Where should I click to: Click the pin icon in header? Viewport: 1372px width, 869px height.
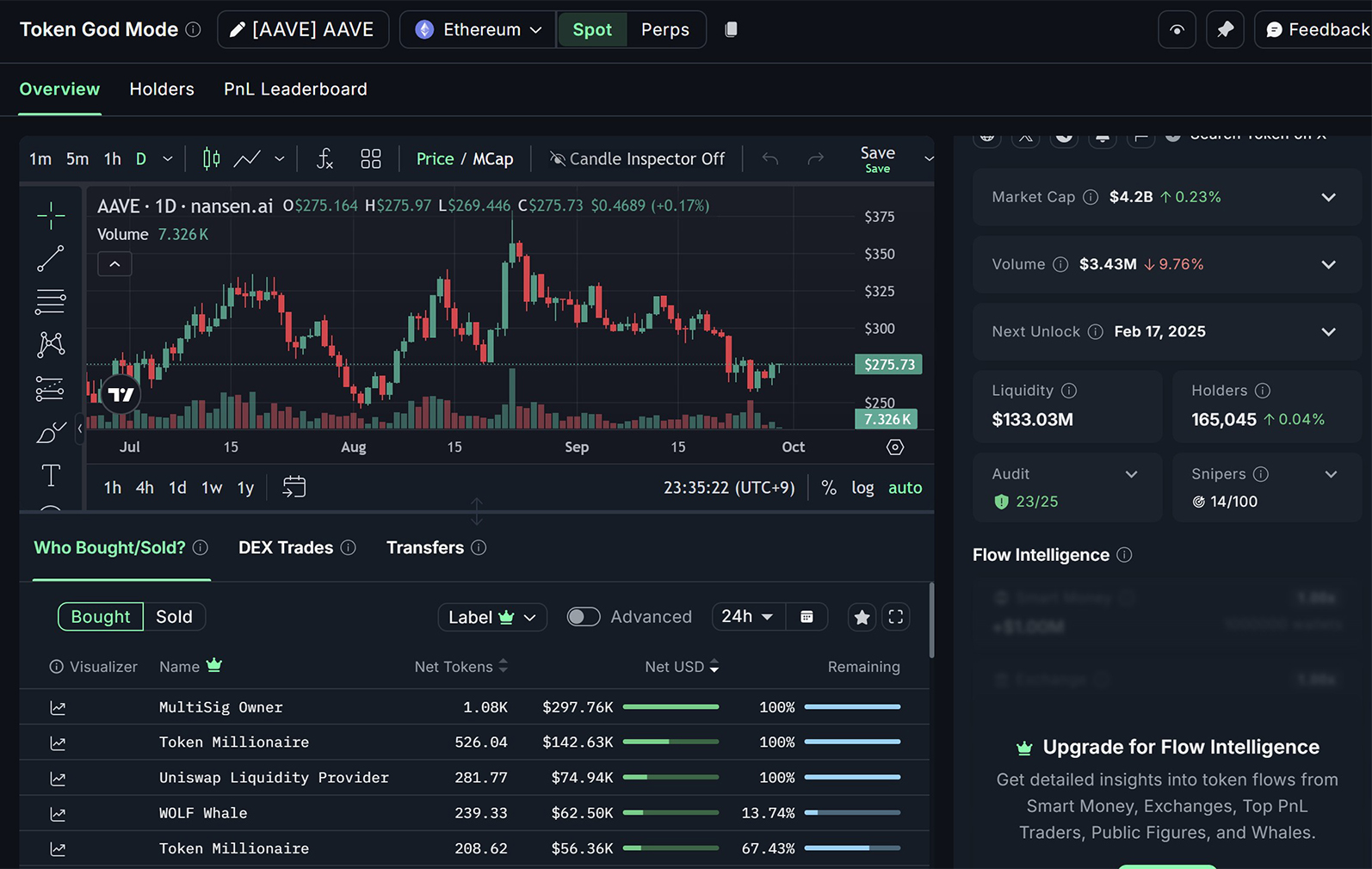pyautogui.click(x=1225, y=29)
